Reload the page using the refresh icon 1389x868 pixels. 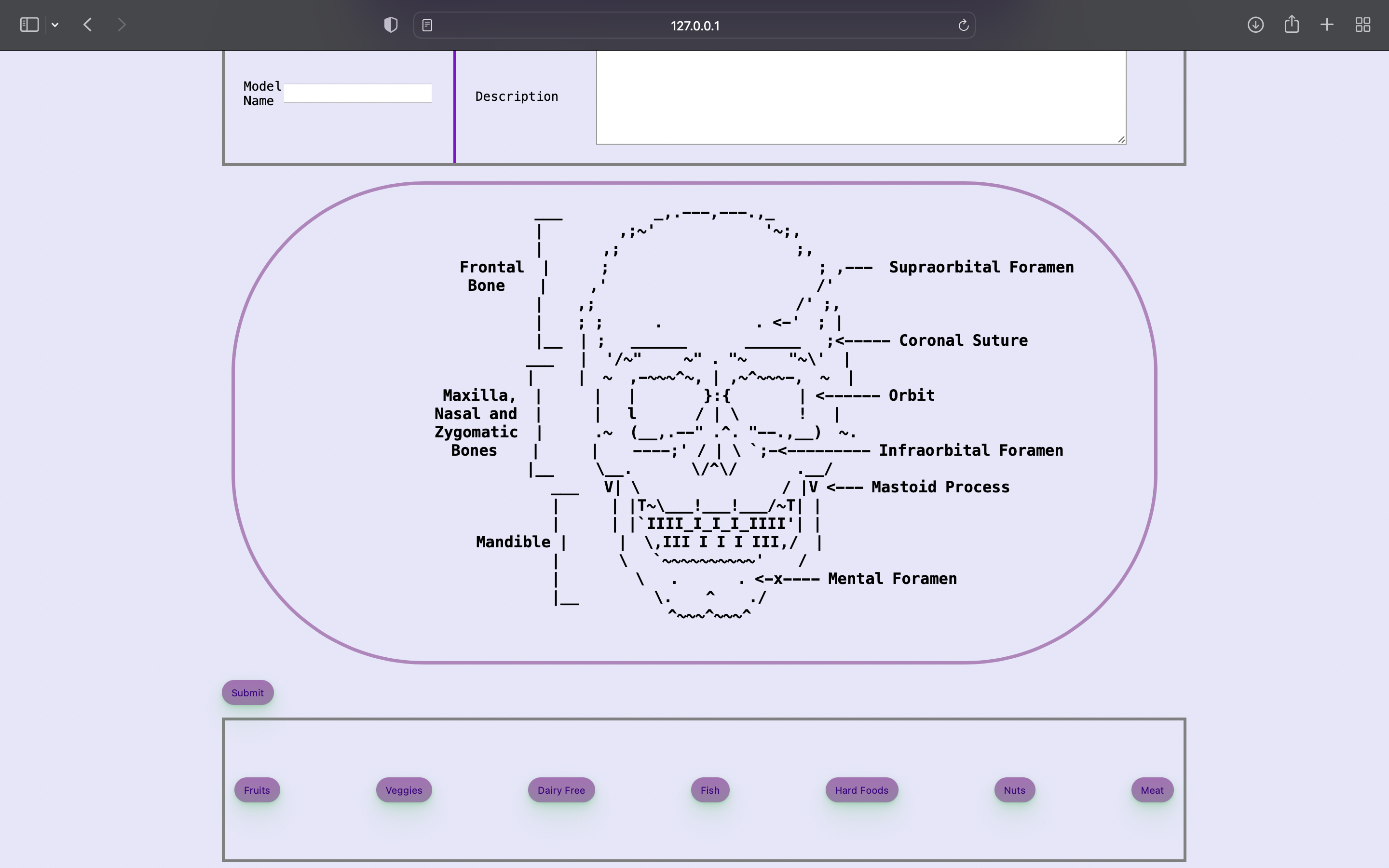[963, 25]
